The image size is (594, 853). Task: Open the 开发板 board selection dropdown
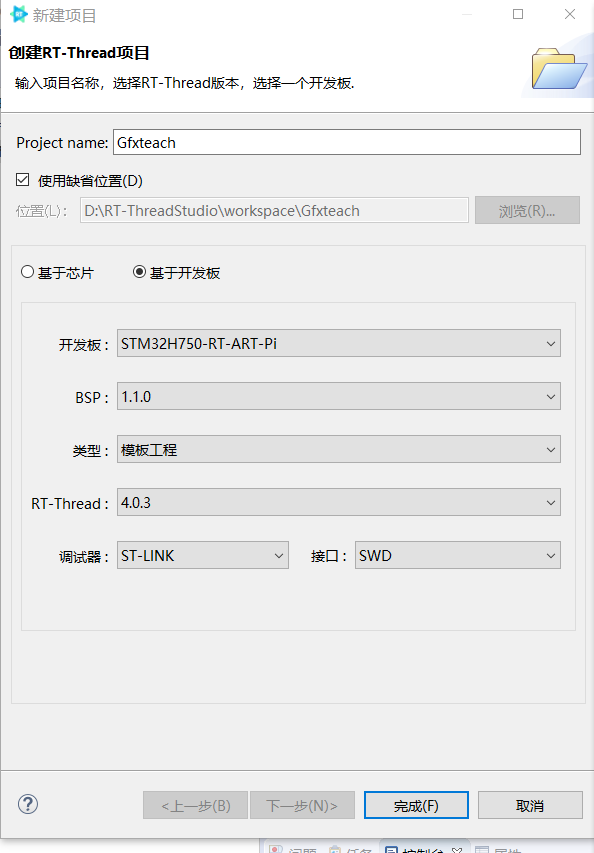pos(551,342)
